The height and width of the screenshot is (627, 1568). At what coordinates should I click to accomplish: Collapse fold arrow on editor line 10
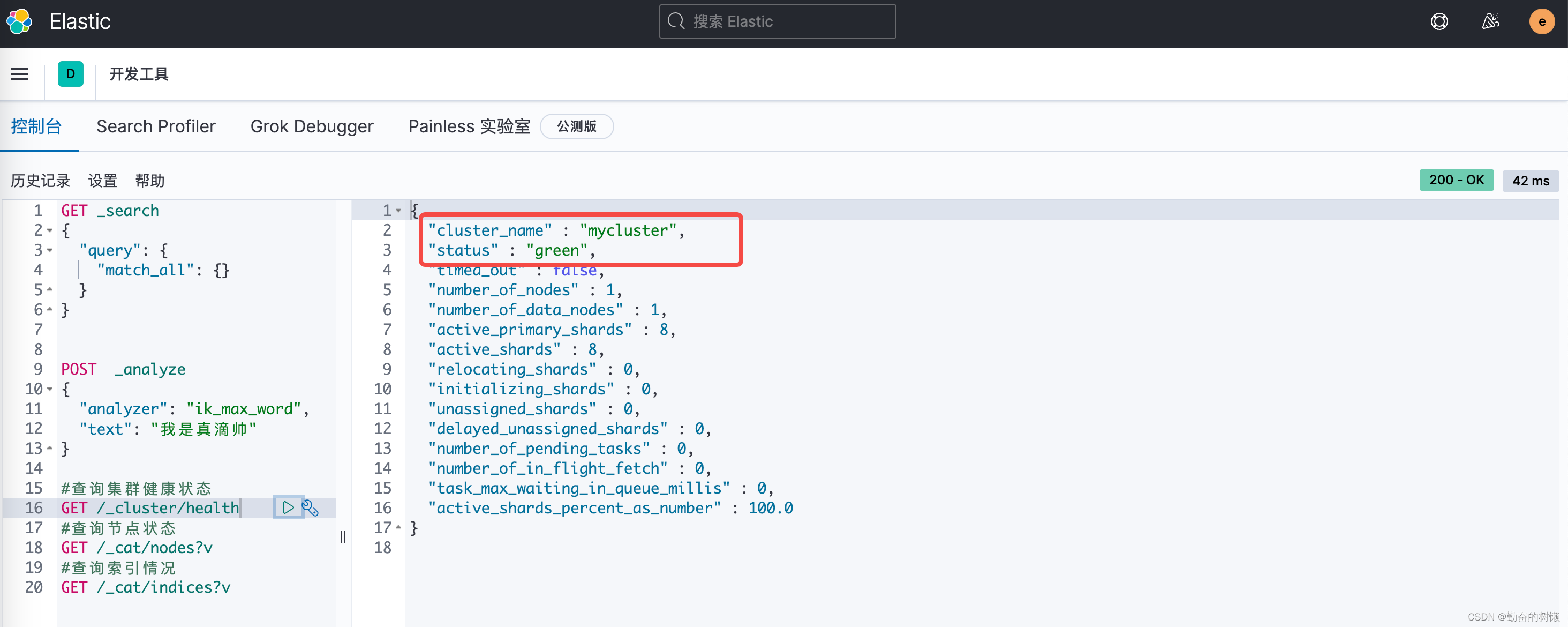tap(50, 390)
